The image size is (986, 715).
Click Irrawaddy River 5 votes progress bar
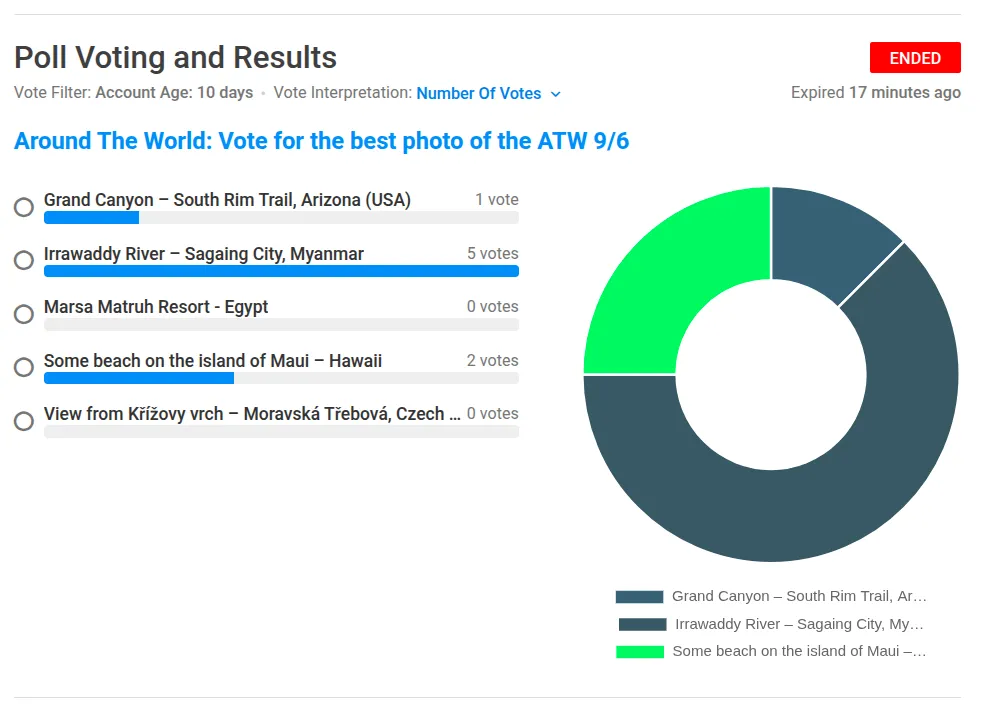click(281, 271)
